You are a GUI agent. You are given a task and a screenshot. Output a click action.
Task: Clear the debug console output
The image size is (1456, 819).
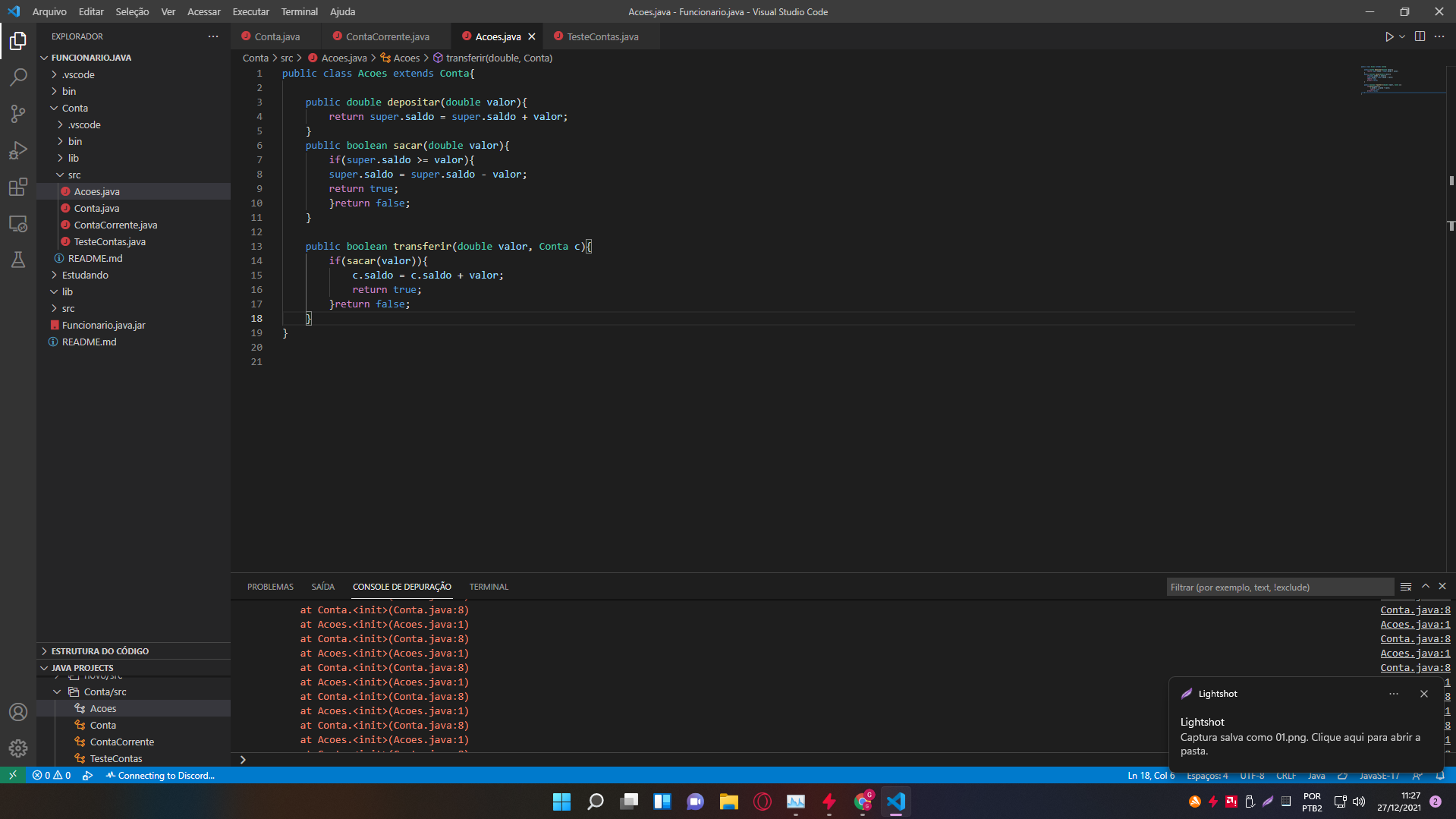click(x=1406, y=587)
